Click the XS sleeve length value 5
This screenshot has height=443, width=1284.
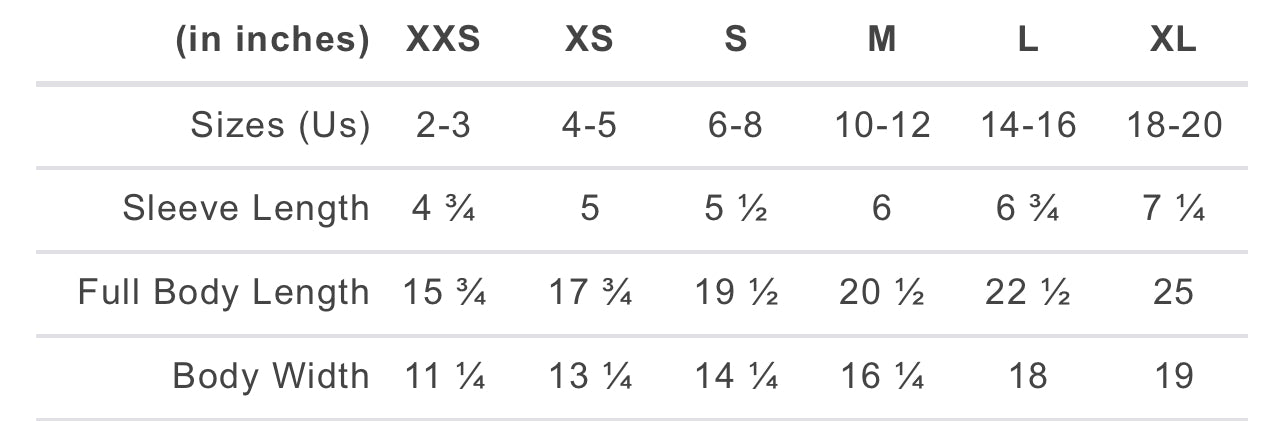coord(590,209)
